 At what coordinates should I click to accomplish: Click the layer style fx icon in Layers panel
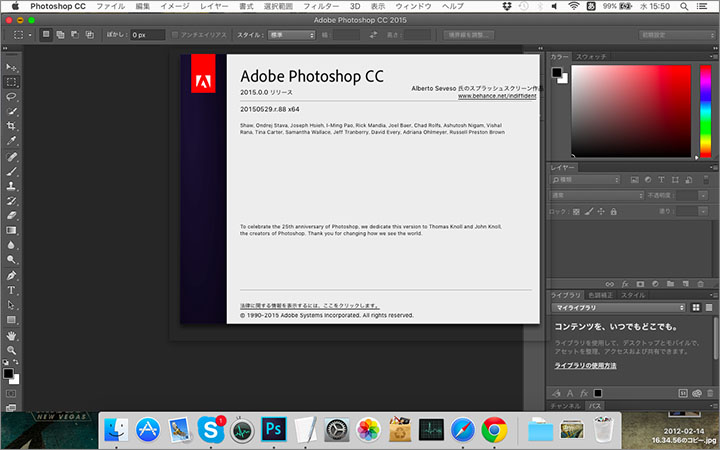click(625, 284)
